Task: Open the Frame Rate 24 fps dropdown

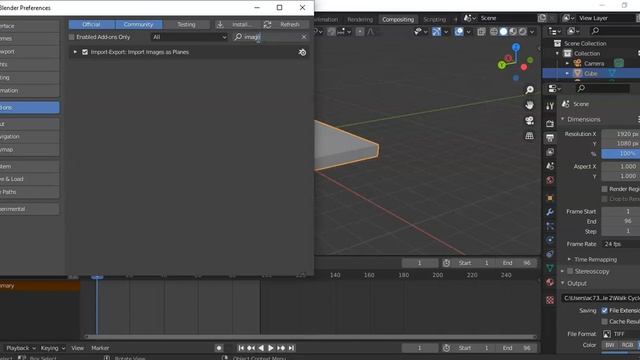Action: tap(620, 244)
